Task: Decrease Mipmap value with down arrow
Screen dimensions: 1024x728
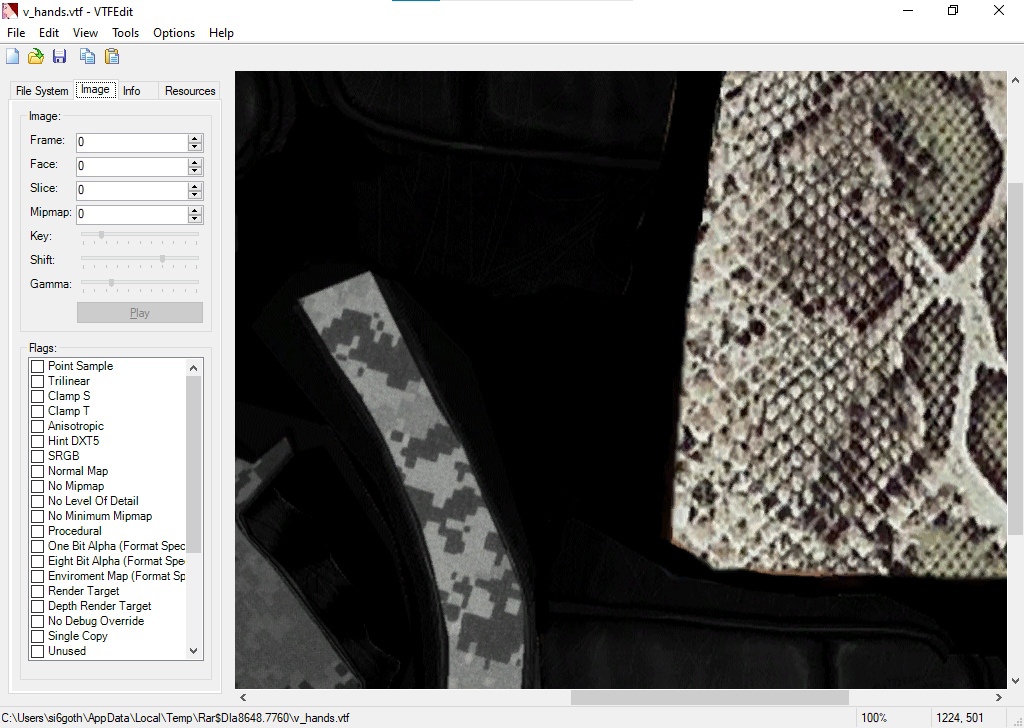Action: (195, 219)
